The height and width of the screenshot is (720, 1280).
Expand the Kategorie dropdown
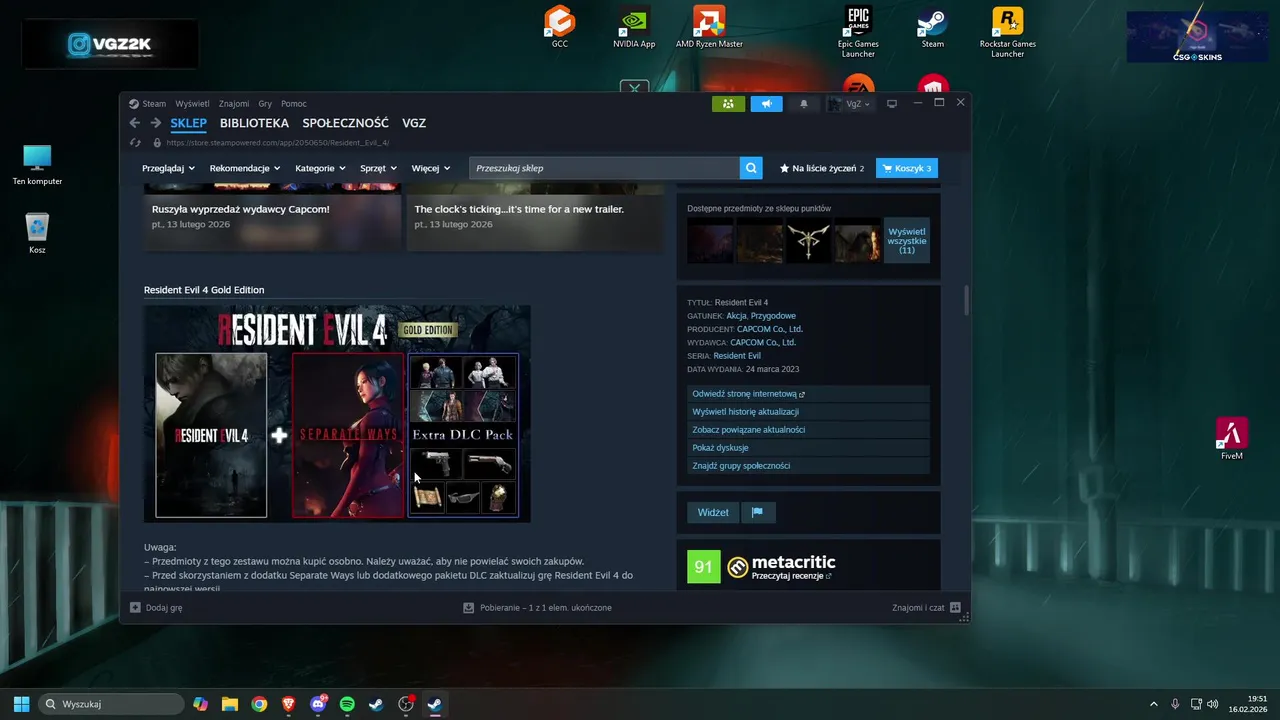tap(320, 168)
